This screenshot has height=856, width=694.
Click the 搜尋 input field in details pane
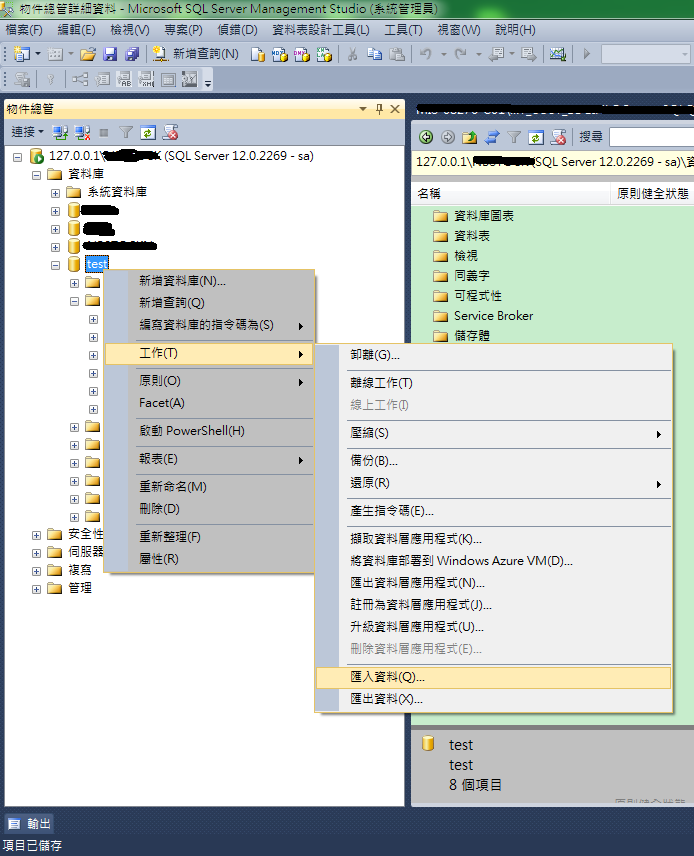coord(651,137)
